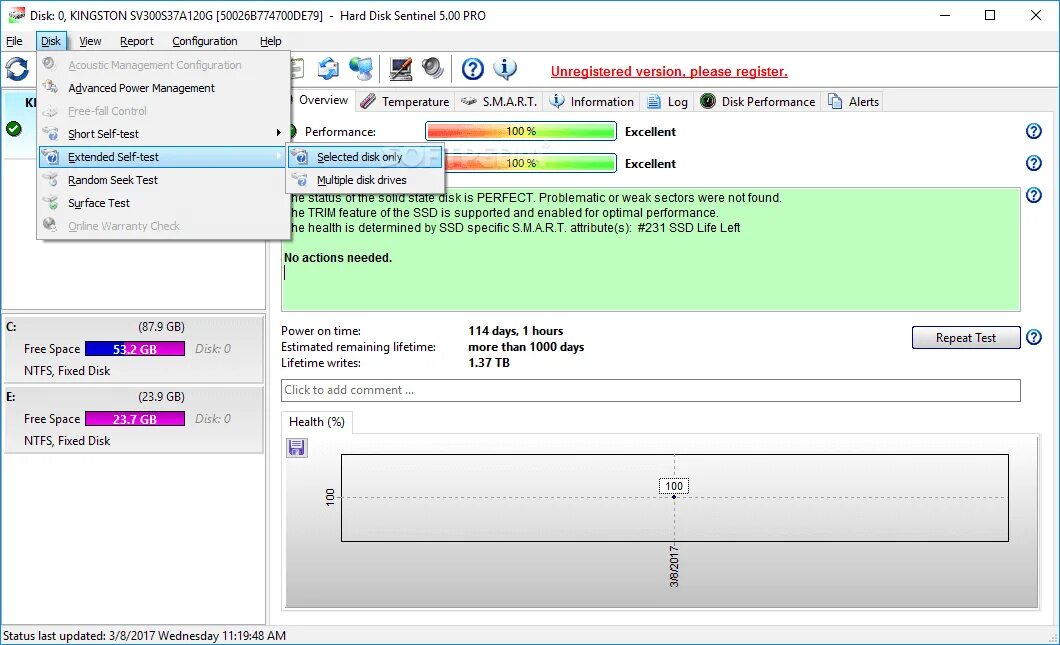Viewport: 1060px width, 645px height.
Task: Open the Help menu
Action: pos(270,41)
